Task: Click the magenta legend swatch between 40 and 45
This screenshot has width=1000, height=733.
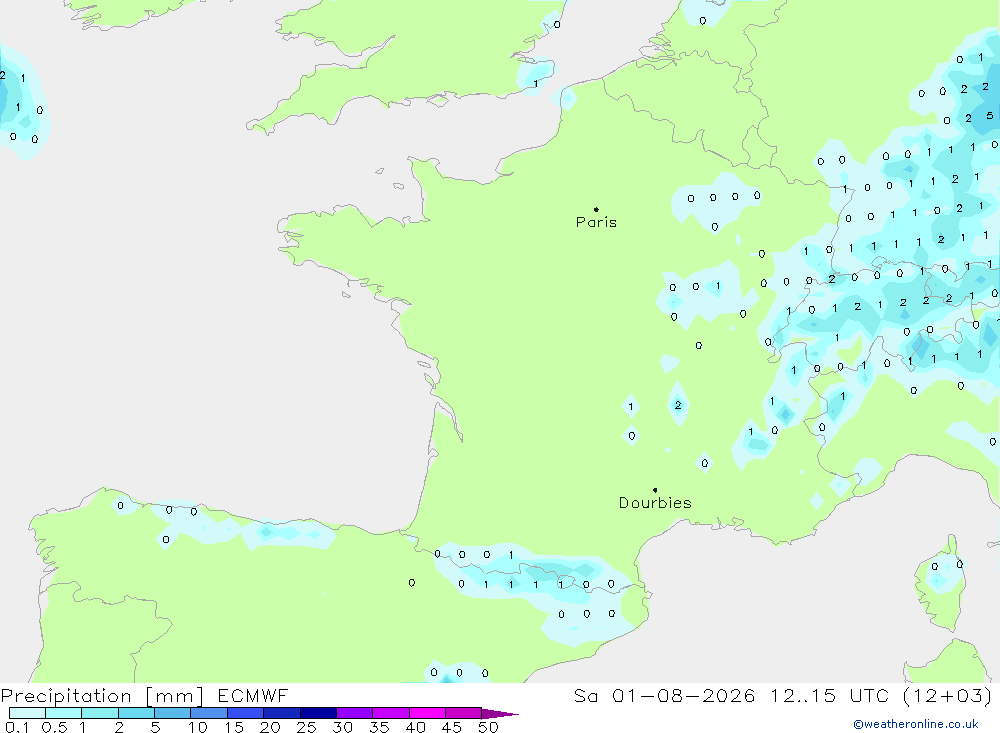Action: point(427,713)
